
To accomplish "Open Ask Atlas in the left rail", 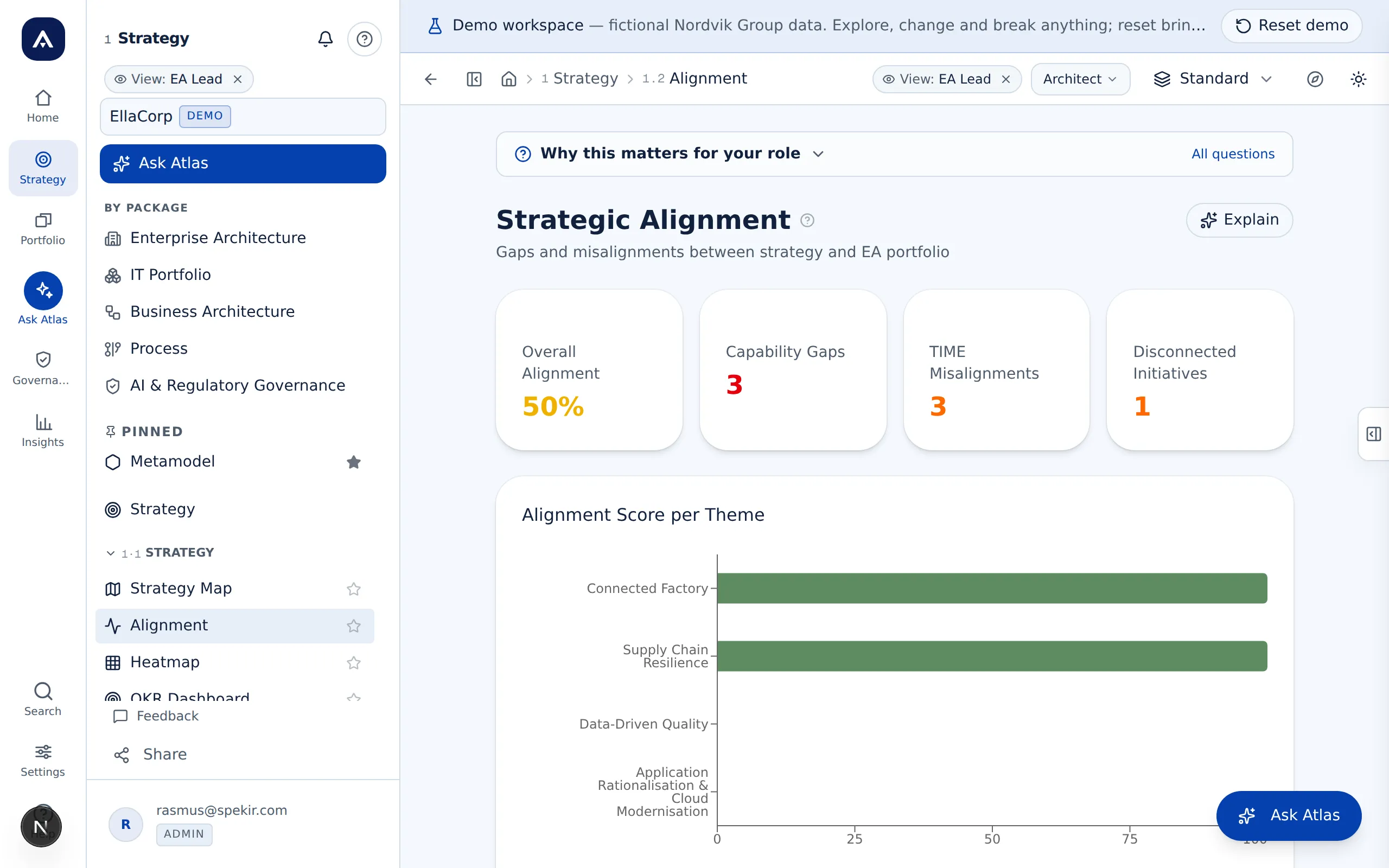I will [x=43, y=298].
